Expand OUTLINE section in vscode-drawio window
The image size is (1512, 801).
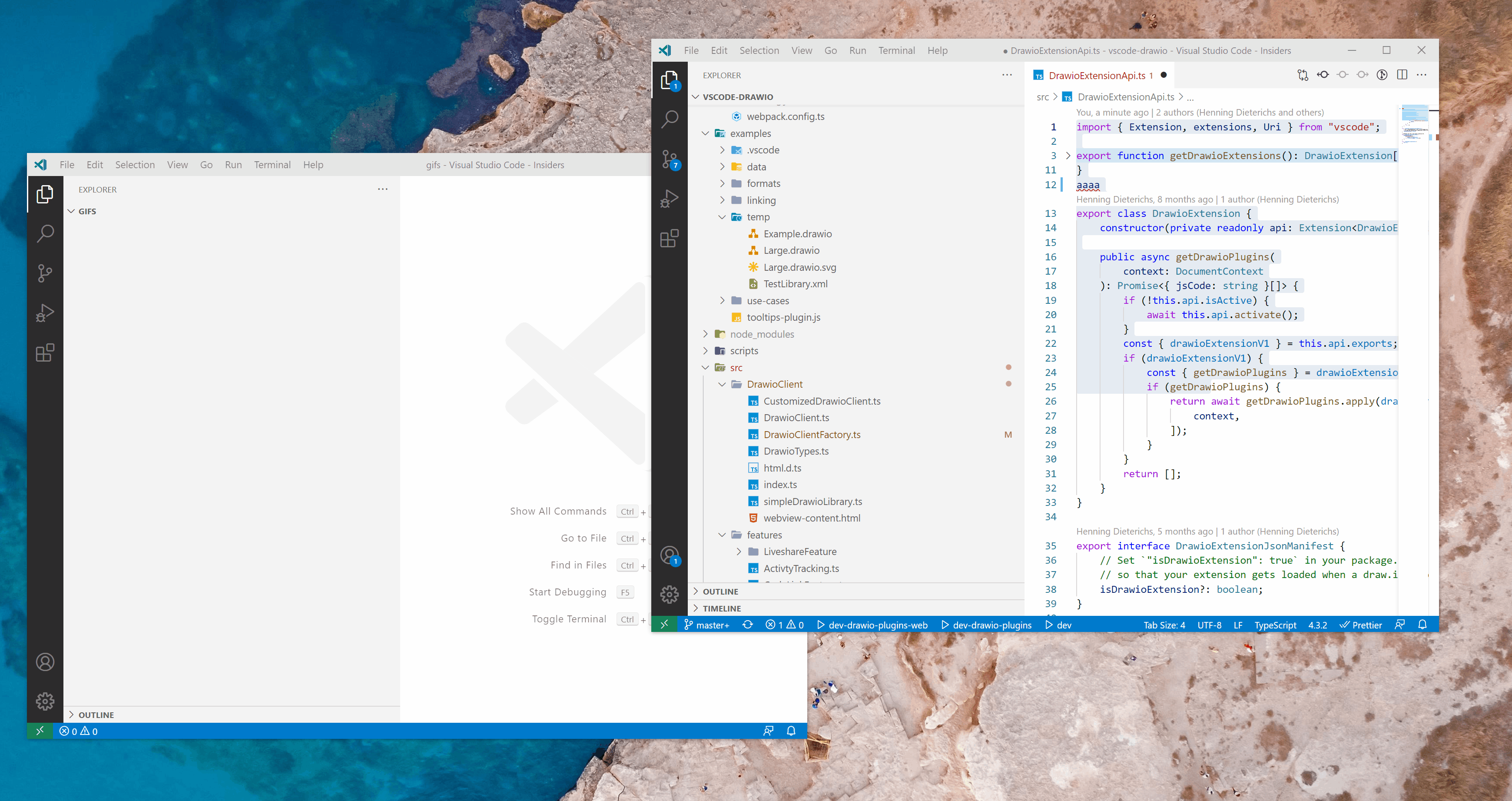click(856, 592)
